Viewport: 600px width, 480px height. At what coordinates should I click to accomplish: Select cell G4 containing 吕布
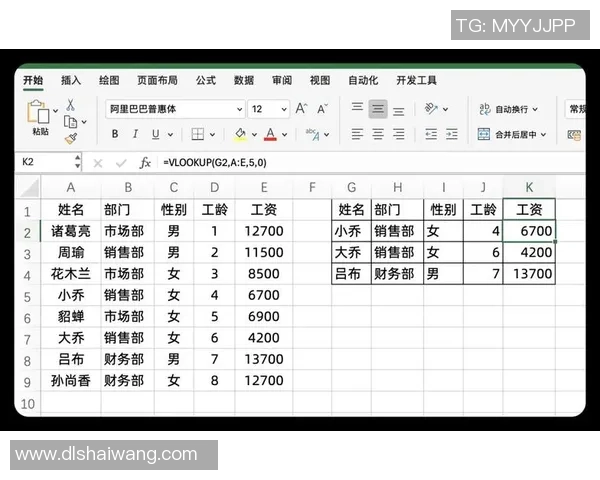(351, 274)
